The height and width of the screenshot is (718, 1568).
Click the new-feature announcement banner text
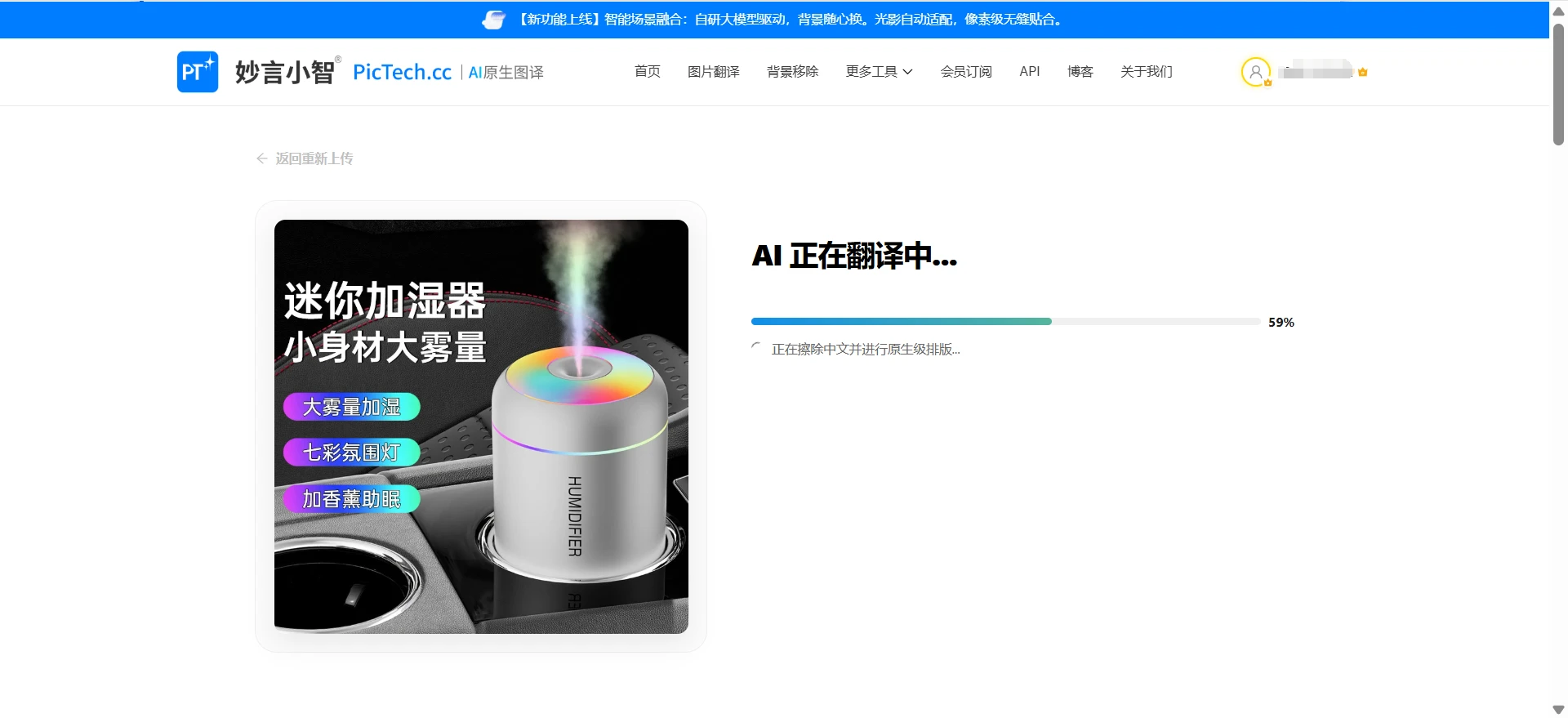[x=790, y=20]
